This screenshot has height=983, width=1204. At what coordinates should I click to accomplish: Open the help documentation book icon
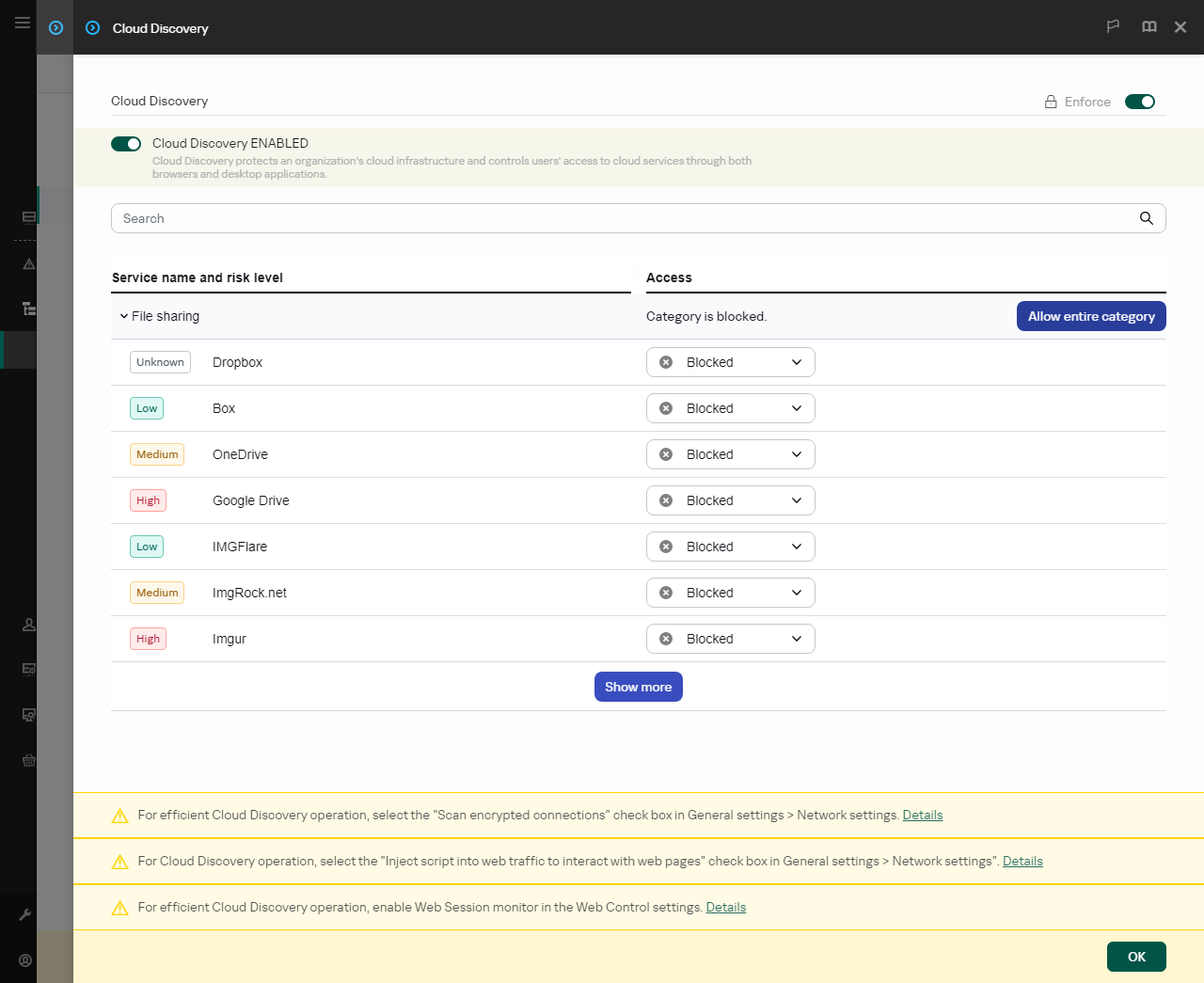(x=1149, y=26)
